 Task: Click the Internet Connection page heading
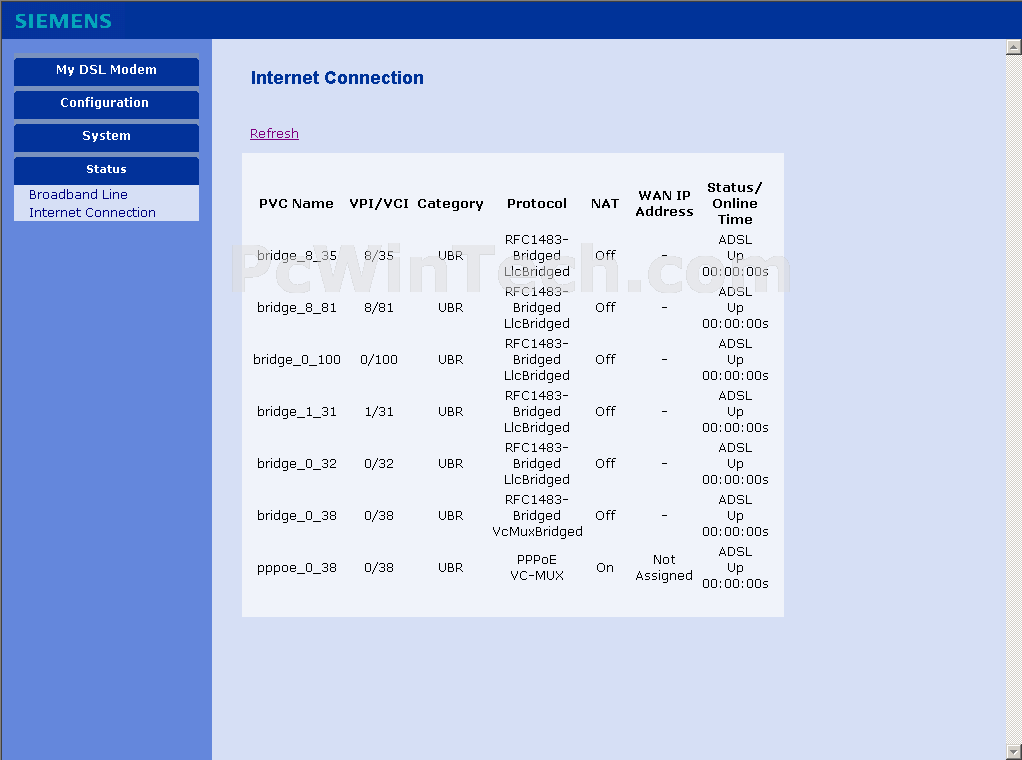pos(337,78)
